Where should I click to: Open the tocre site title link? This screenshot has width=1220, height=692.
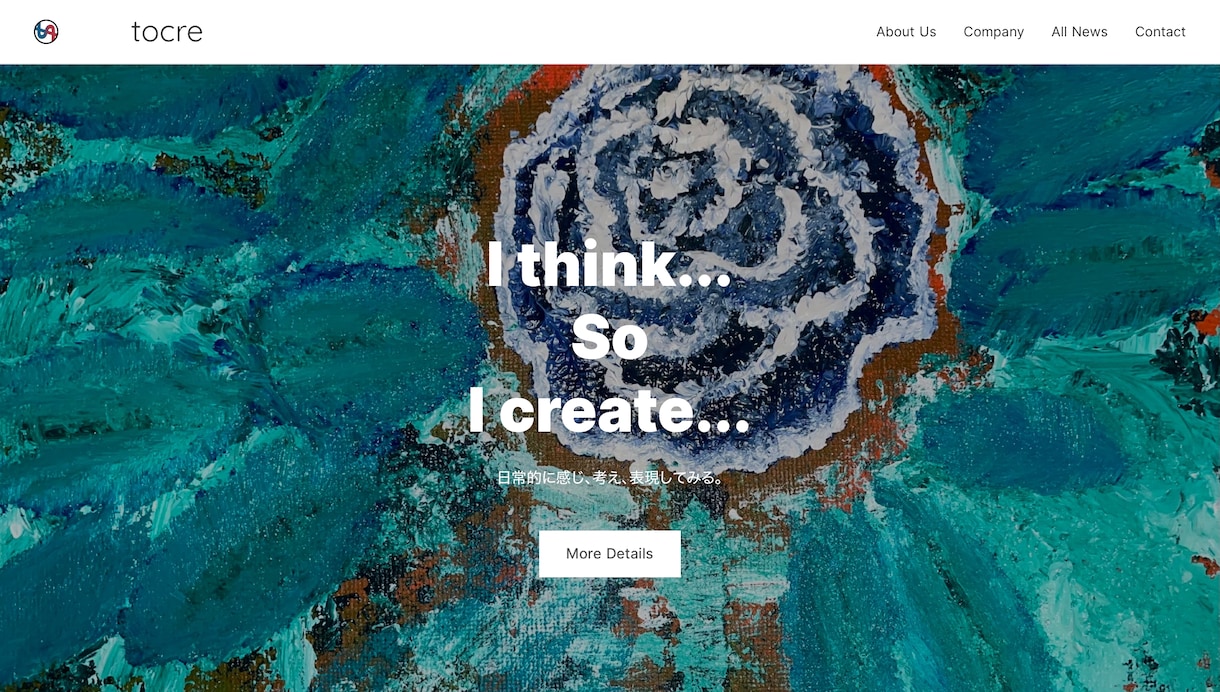coord(167,32)
